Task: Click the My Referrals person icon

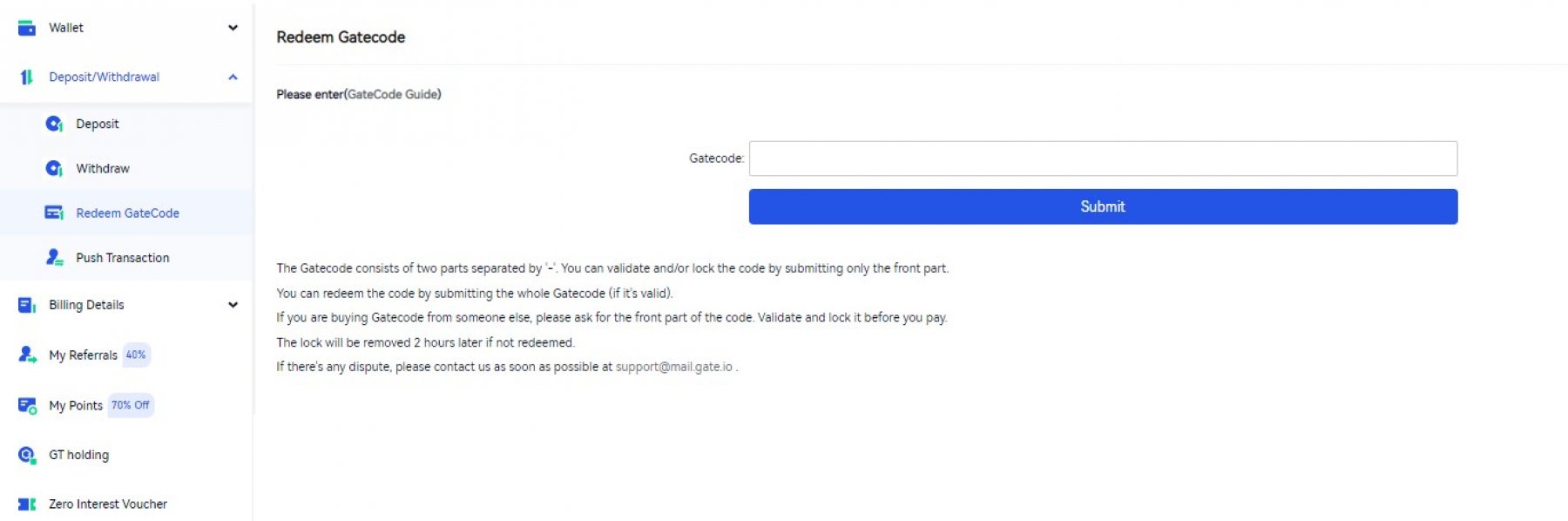Action: [27, 355]
